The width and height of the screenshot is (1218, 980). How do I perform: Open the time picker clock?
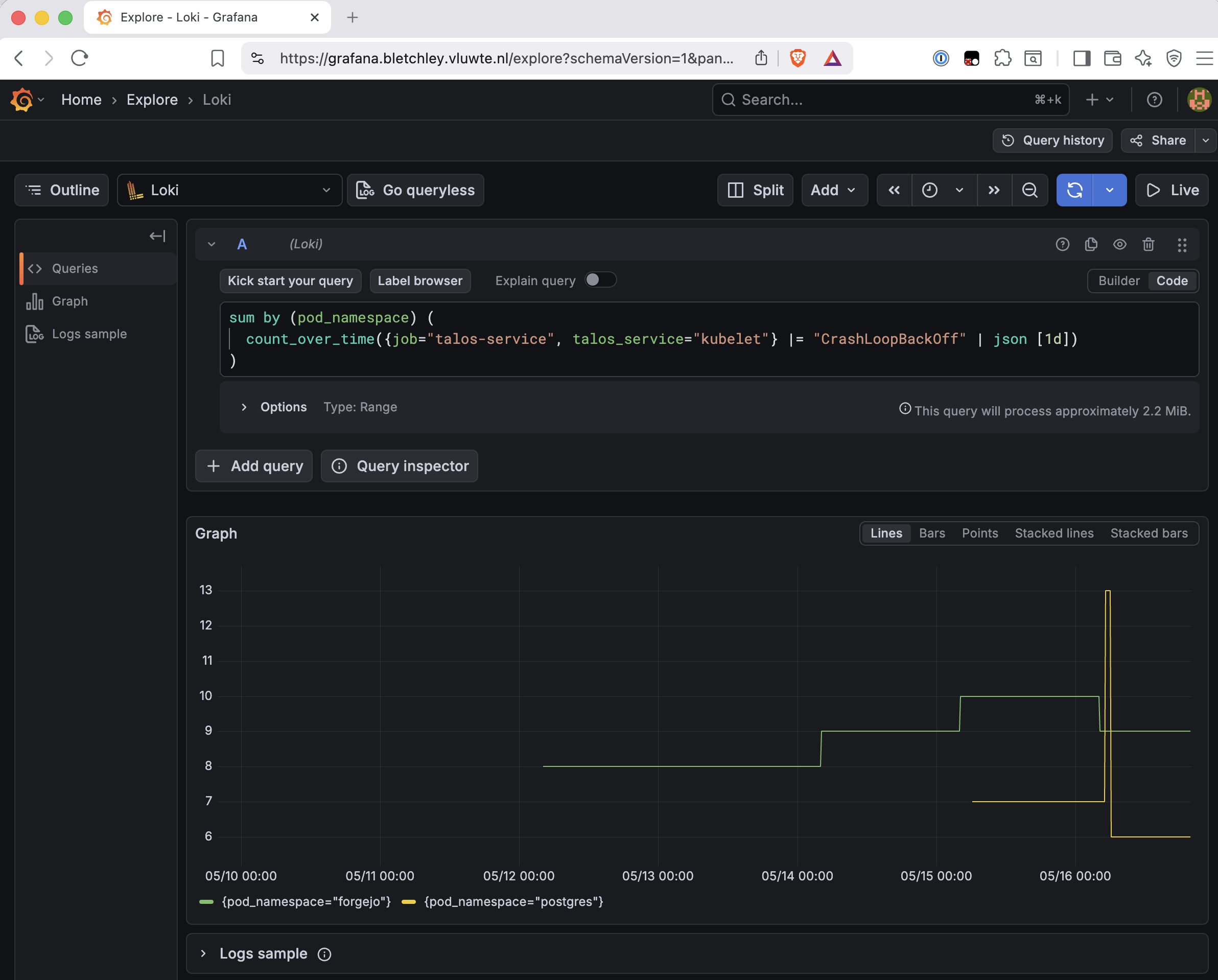(930, 191)
